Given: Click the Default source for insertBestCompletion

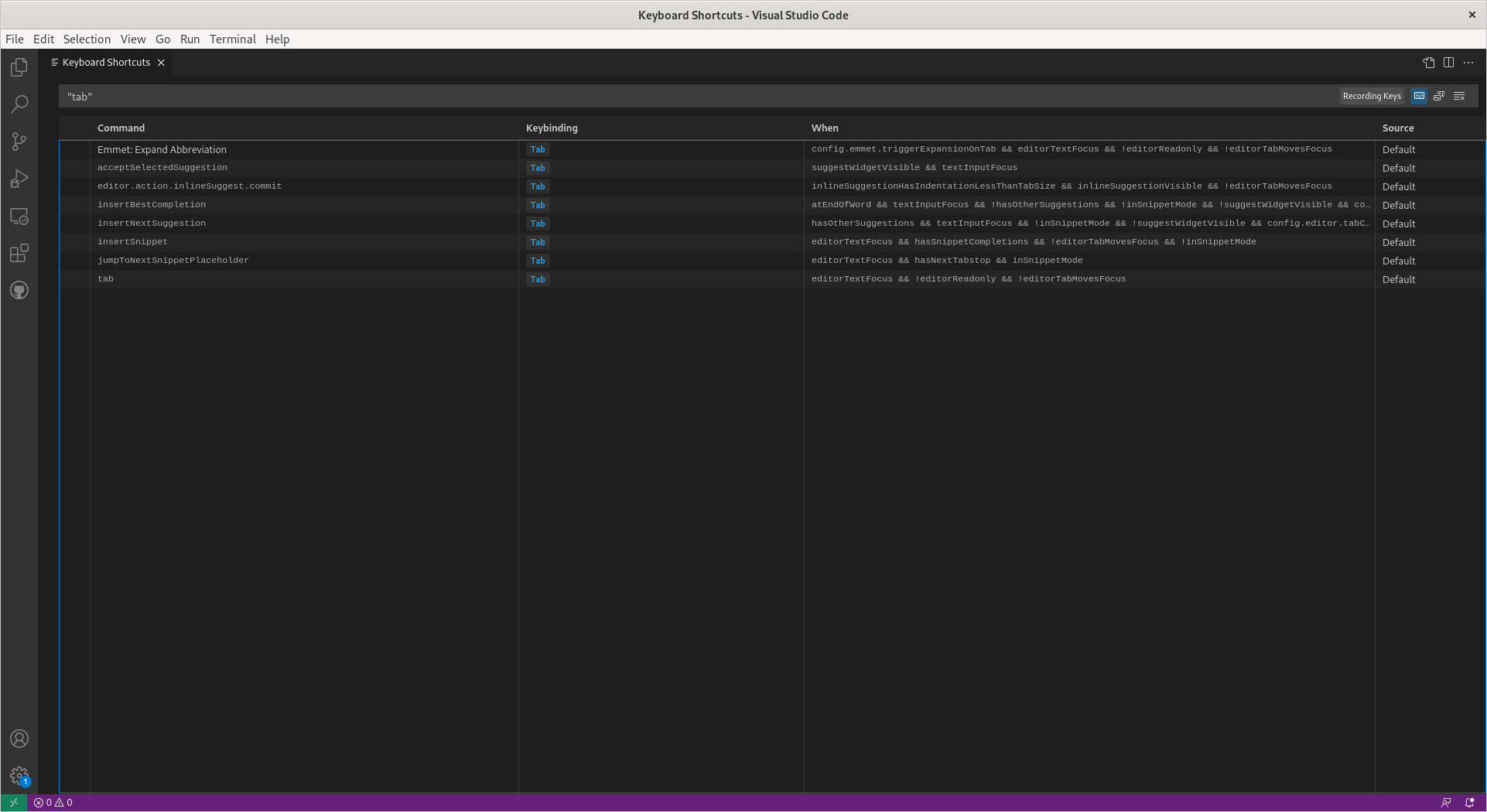Looking at the screenshot, I should pos(1399,205).
